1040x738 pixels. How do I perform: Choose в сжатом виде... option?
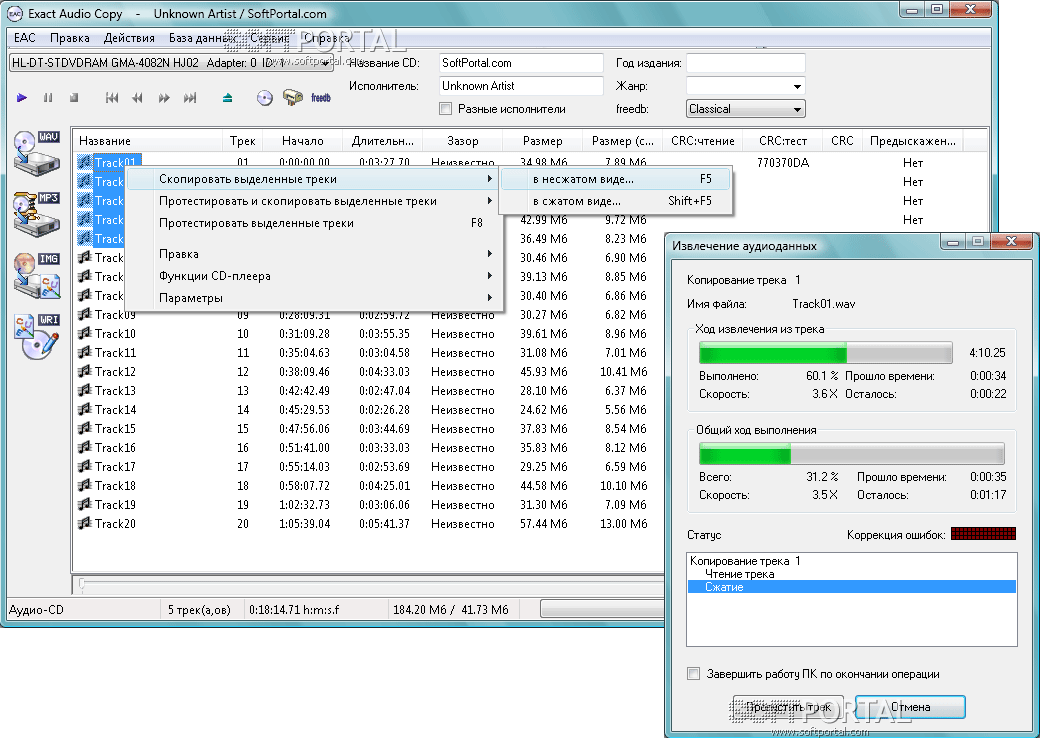pos(616,201)
